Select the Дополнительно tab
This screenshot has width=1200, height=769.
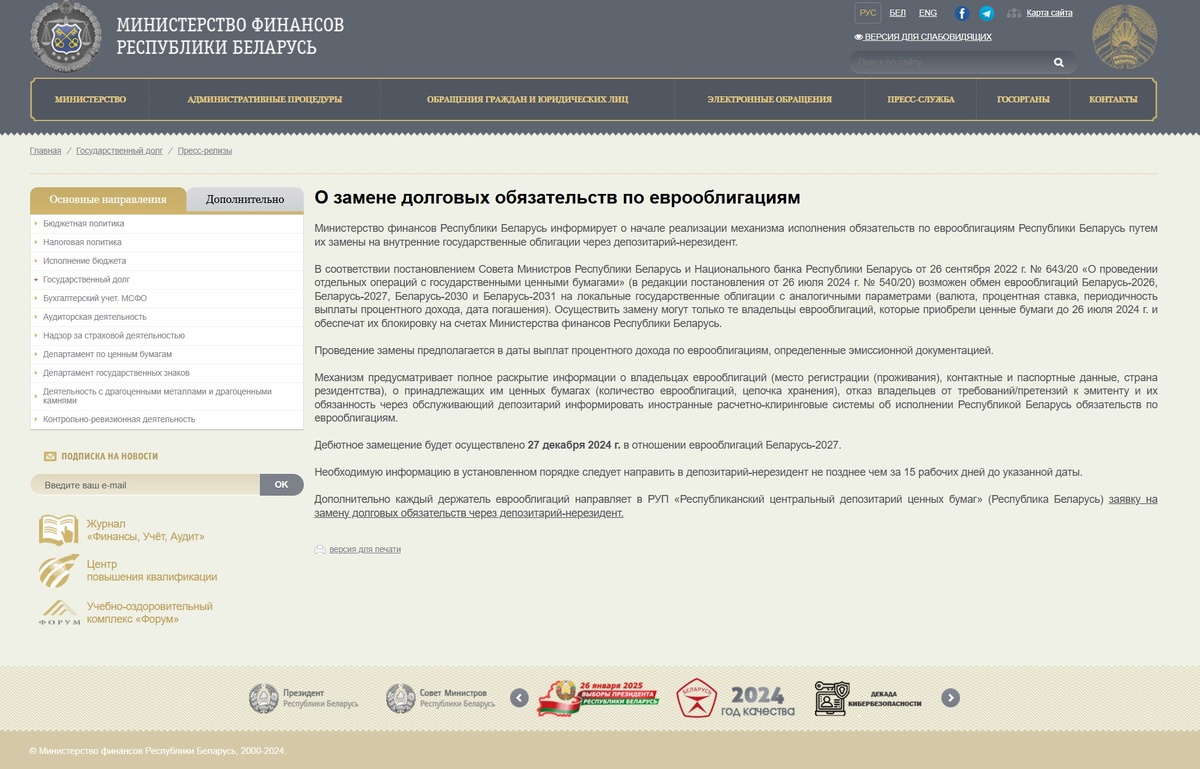[x=245, y=199]
